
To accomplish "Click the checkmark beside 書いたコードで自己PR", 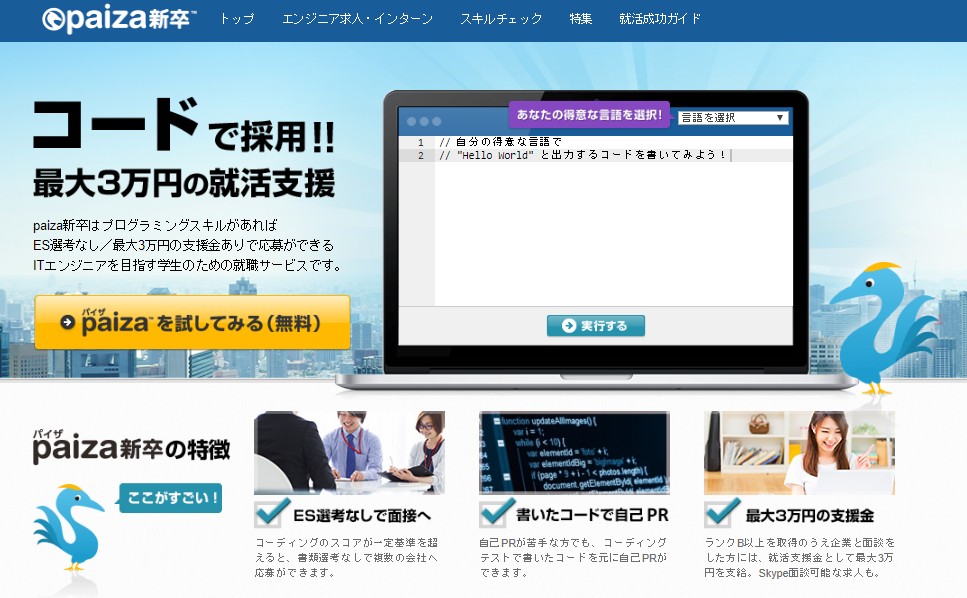I will (x=496, y=513).
